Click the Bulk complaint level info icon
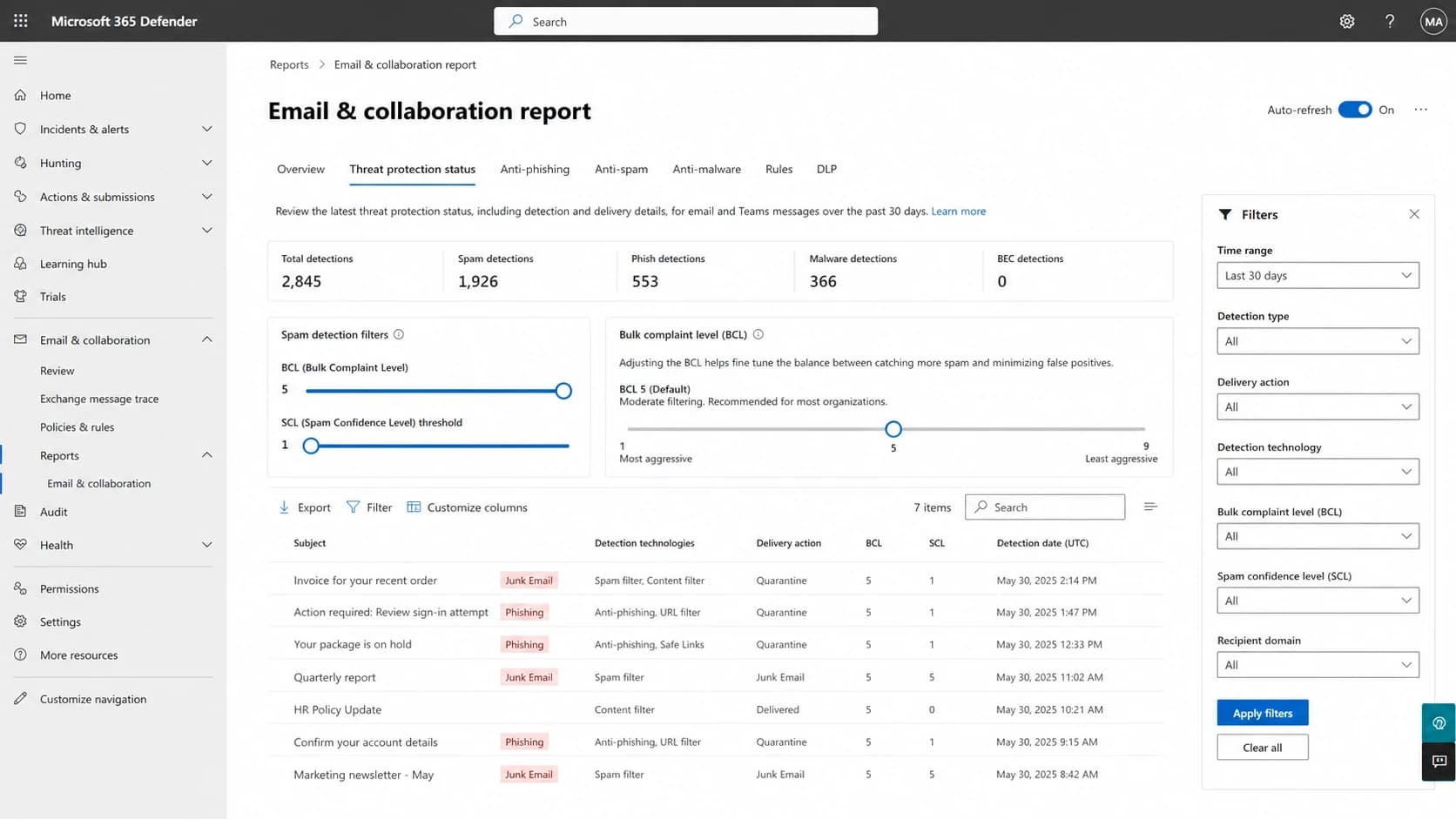1456x819 pixels. click(x=758, y=334)
